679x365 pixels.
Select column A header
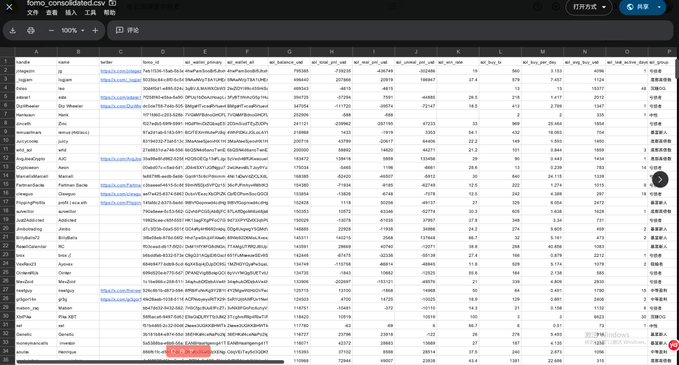[x=36, y=52]
